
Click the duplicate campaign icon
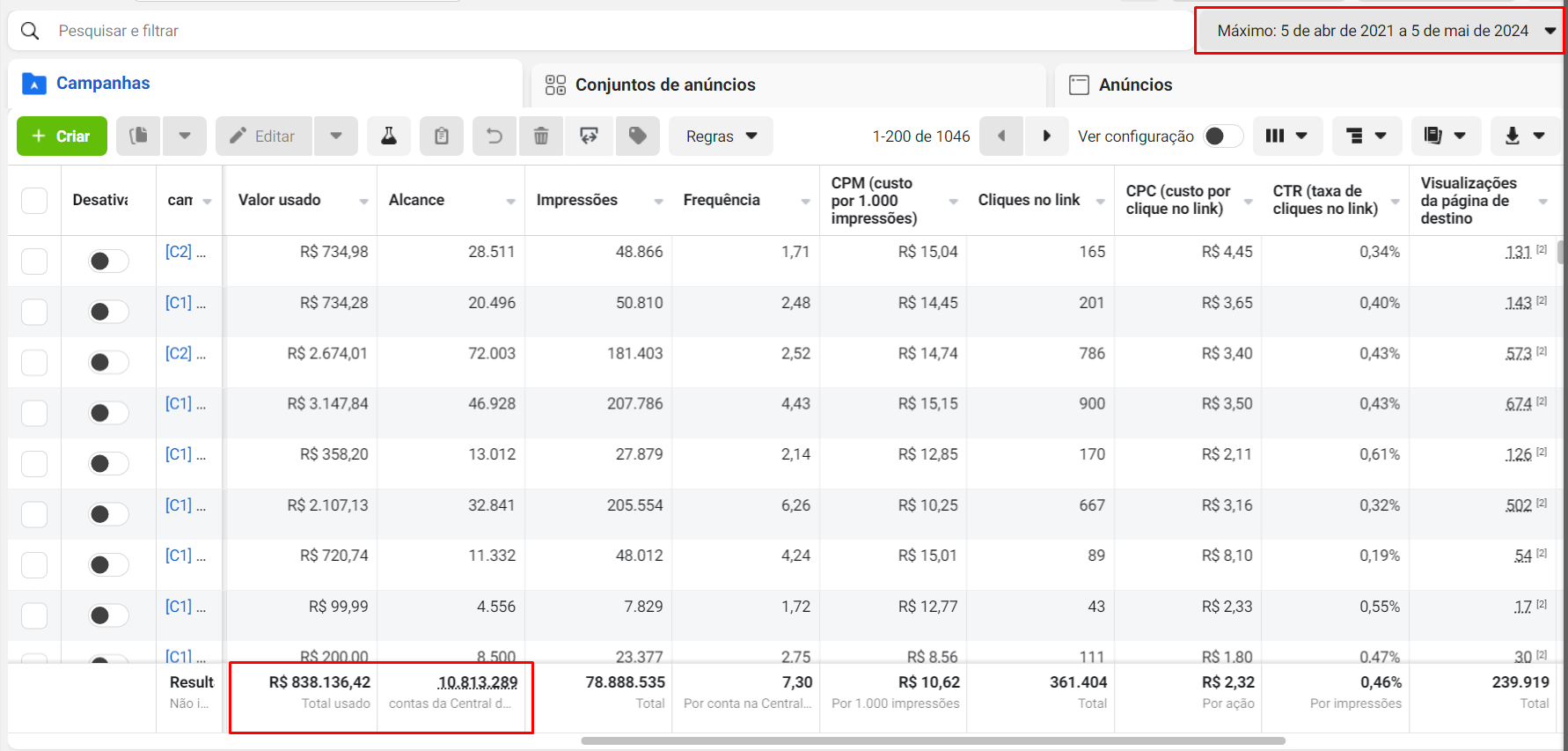point(138,136)
